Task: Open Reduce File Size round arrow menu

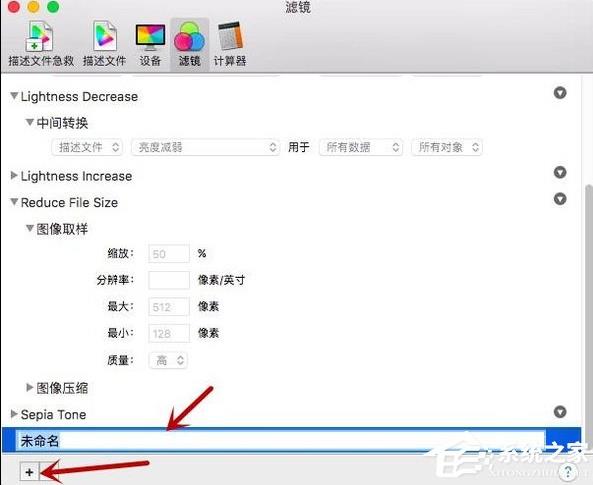Action: 560,199
